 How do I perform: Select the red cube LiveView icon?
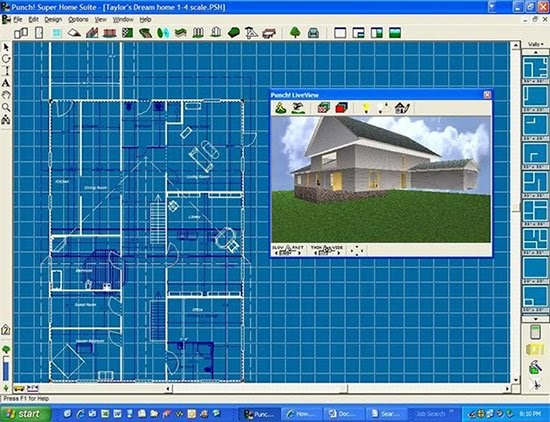341,108
